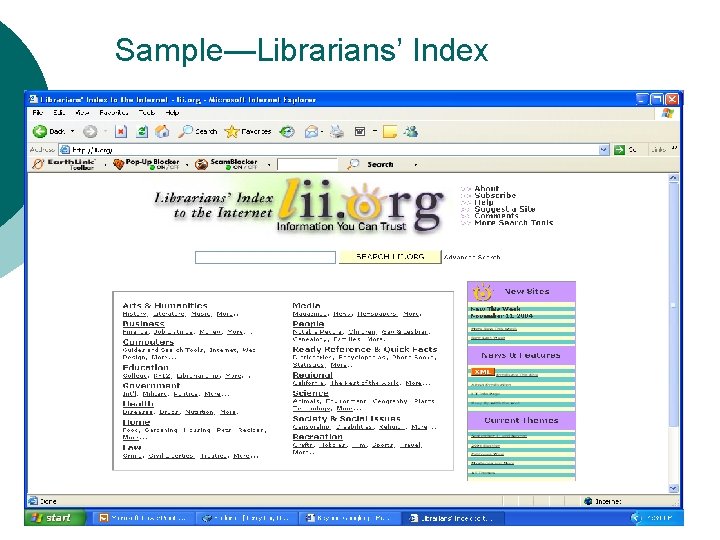Open the EarthLink Search dropdown arrow
720x540 pixels.
pyautogui.click(x=416, y=164)
